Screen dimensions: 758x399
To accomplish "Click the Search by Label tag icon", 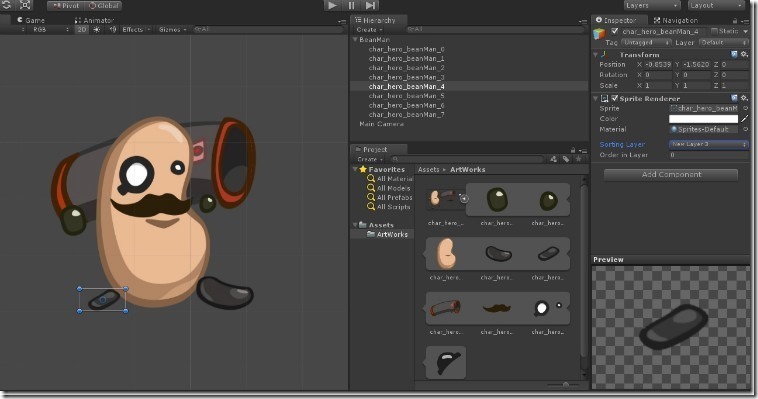I will (566, 159).
